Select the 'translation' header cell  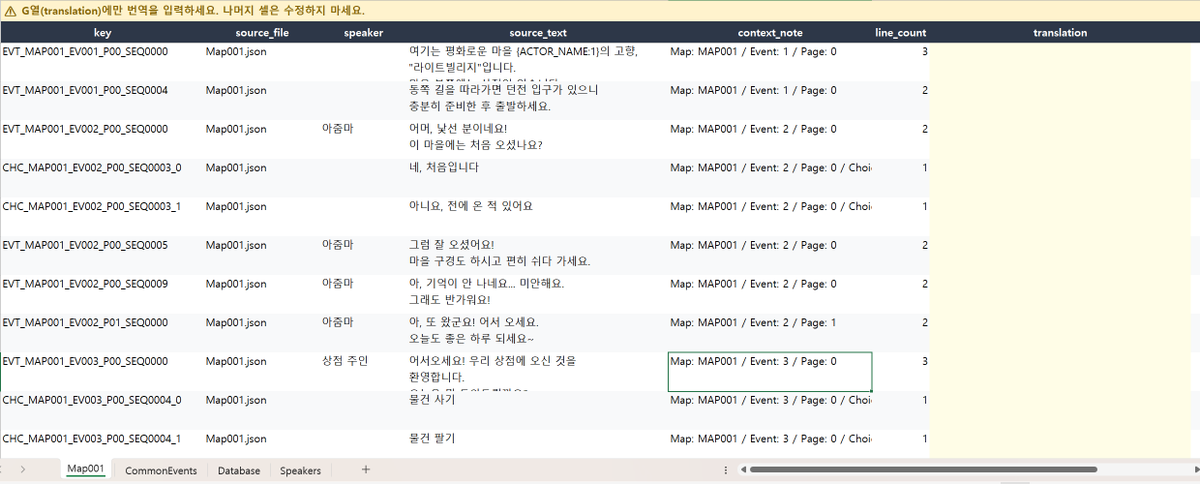click(1060, 33)
